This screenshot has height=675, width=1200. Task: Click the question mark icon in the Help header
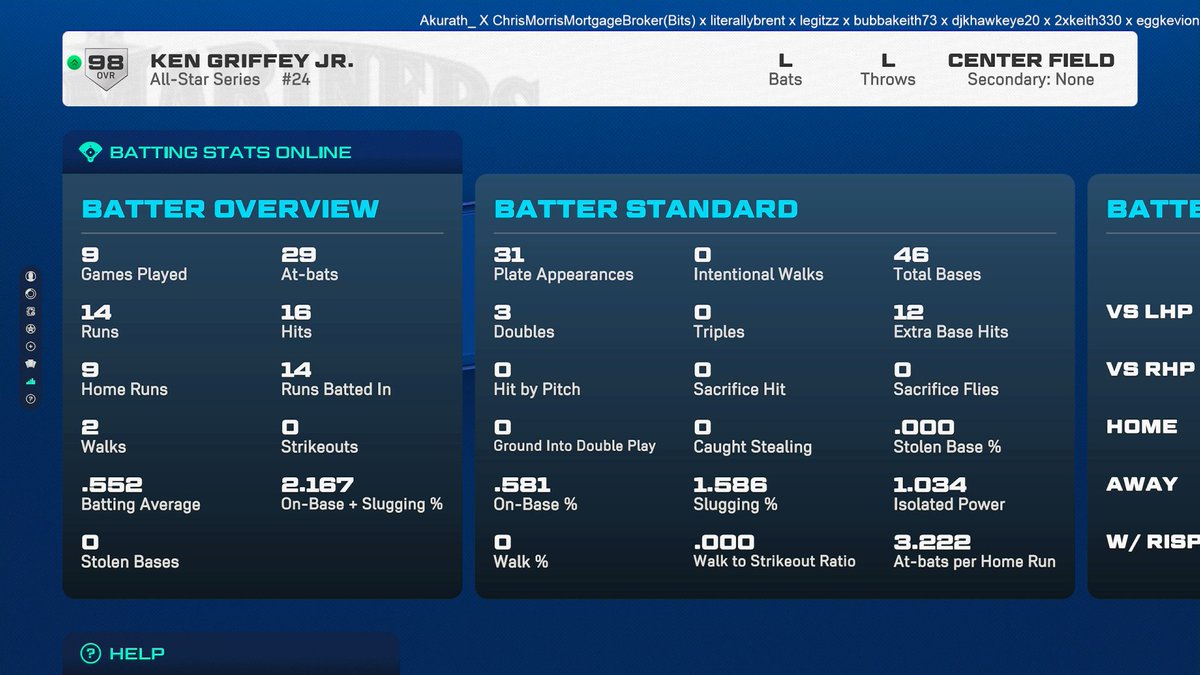(90, 654)
